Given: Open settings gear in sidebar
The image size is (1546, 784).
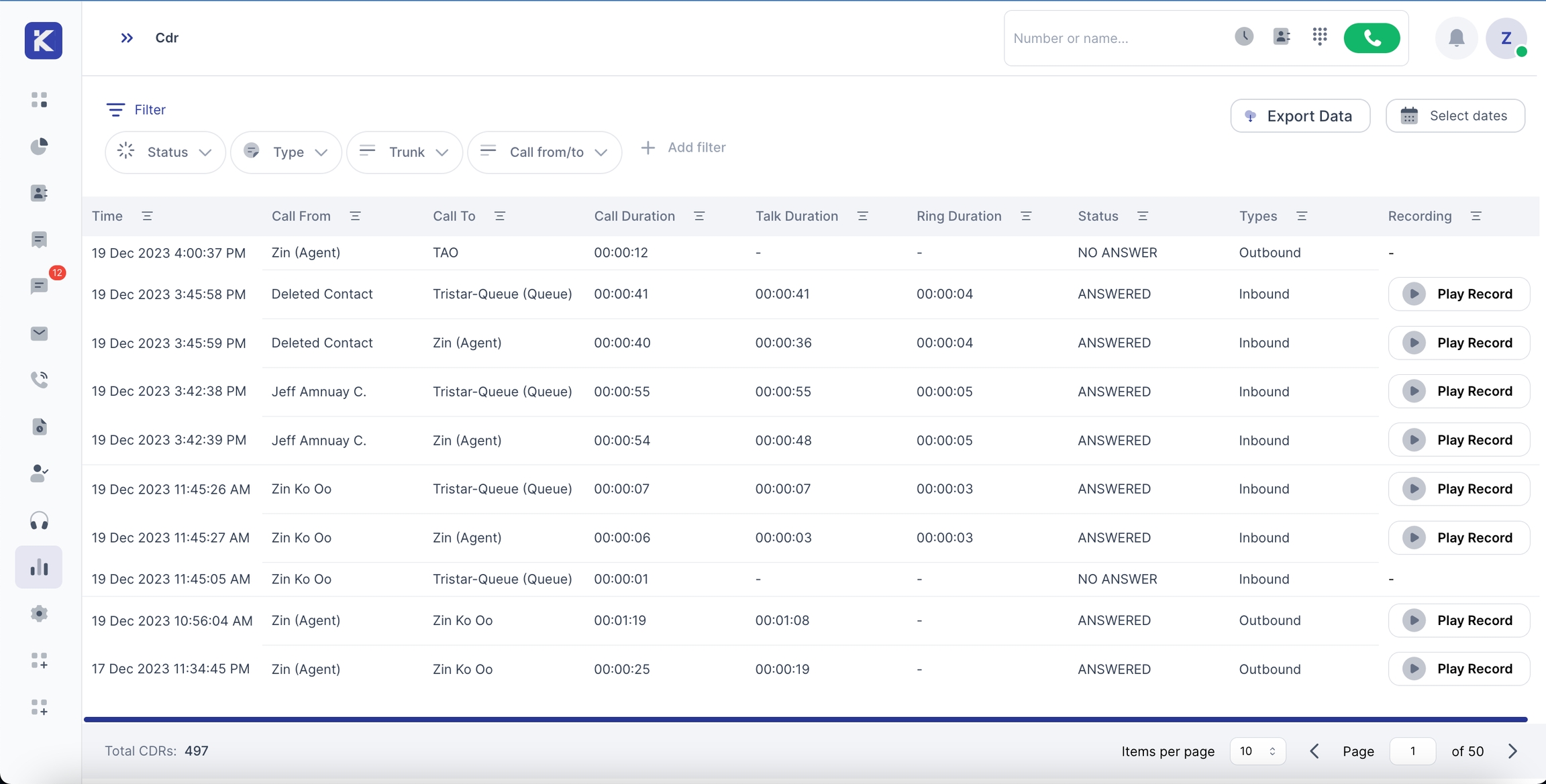Looking at the screenshot, I should click(x=39, y=614).
